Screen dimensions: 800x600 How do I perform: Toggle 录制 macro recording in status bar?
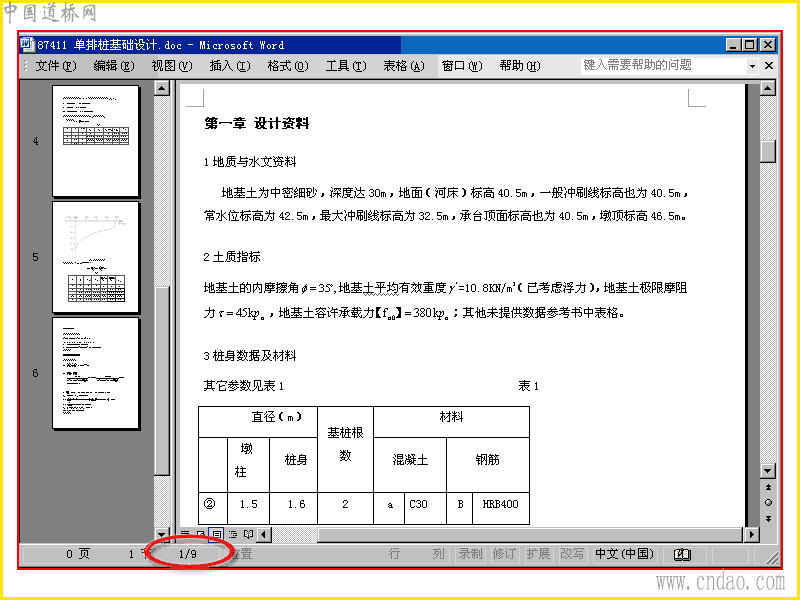tap(470, 554)
